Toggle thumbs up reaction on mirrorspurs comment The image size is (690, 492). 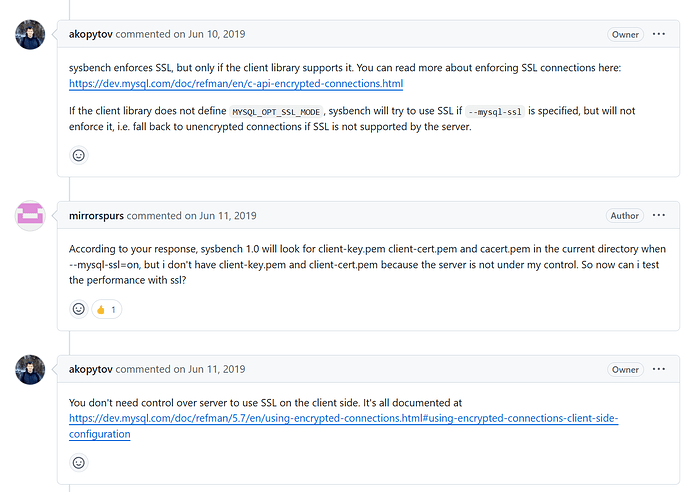pyautogui.click(x=106, y=309)
